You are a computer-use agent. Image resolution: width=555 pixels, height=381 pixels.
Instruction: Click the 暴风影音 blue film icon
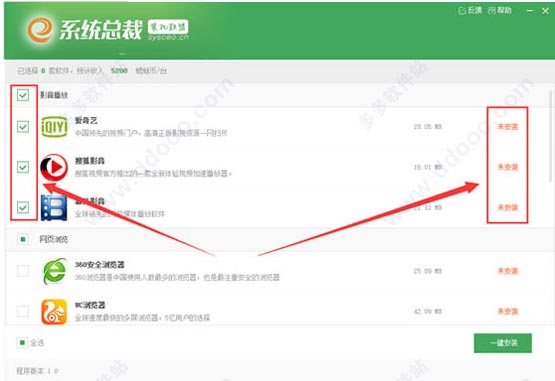(54, 207)
